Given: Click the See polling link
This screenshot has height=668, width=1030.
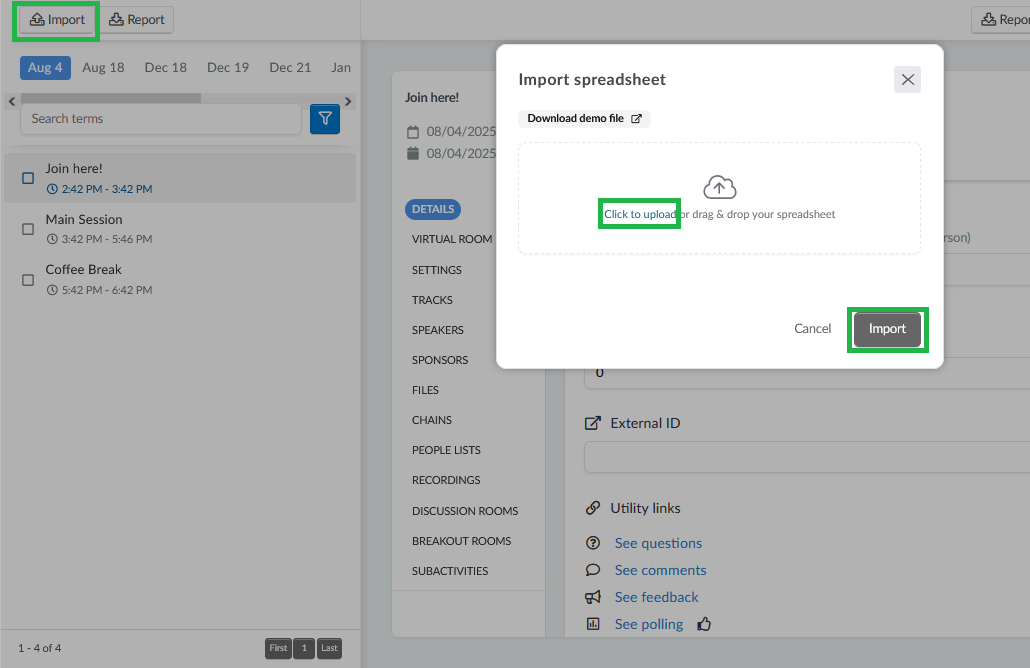Looking at the screenshot, I should coord(649,624).
